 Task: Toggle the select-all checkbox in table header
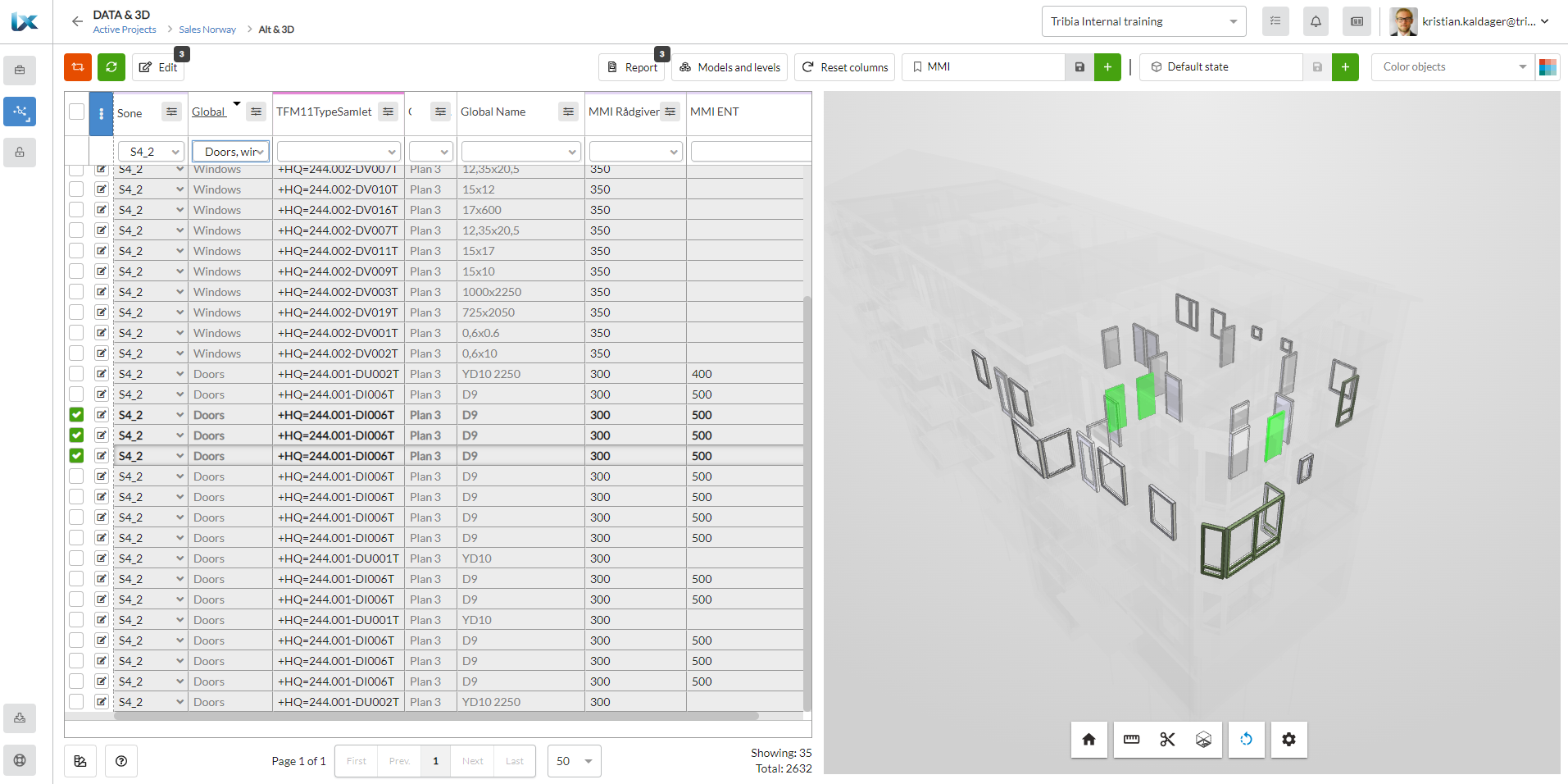[77, 112]
